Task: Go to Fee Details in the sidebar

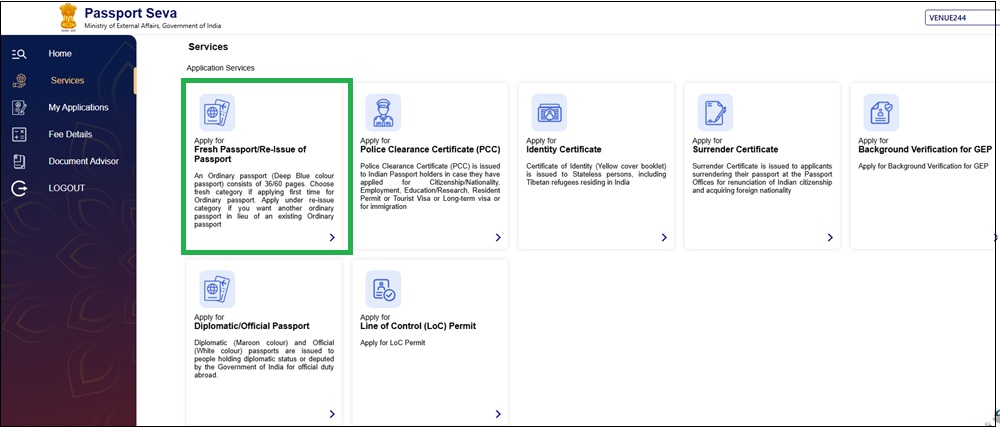Action: [x=70, y=134]
